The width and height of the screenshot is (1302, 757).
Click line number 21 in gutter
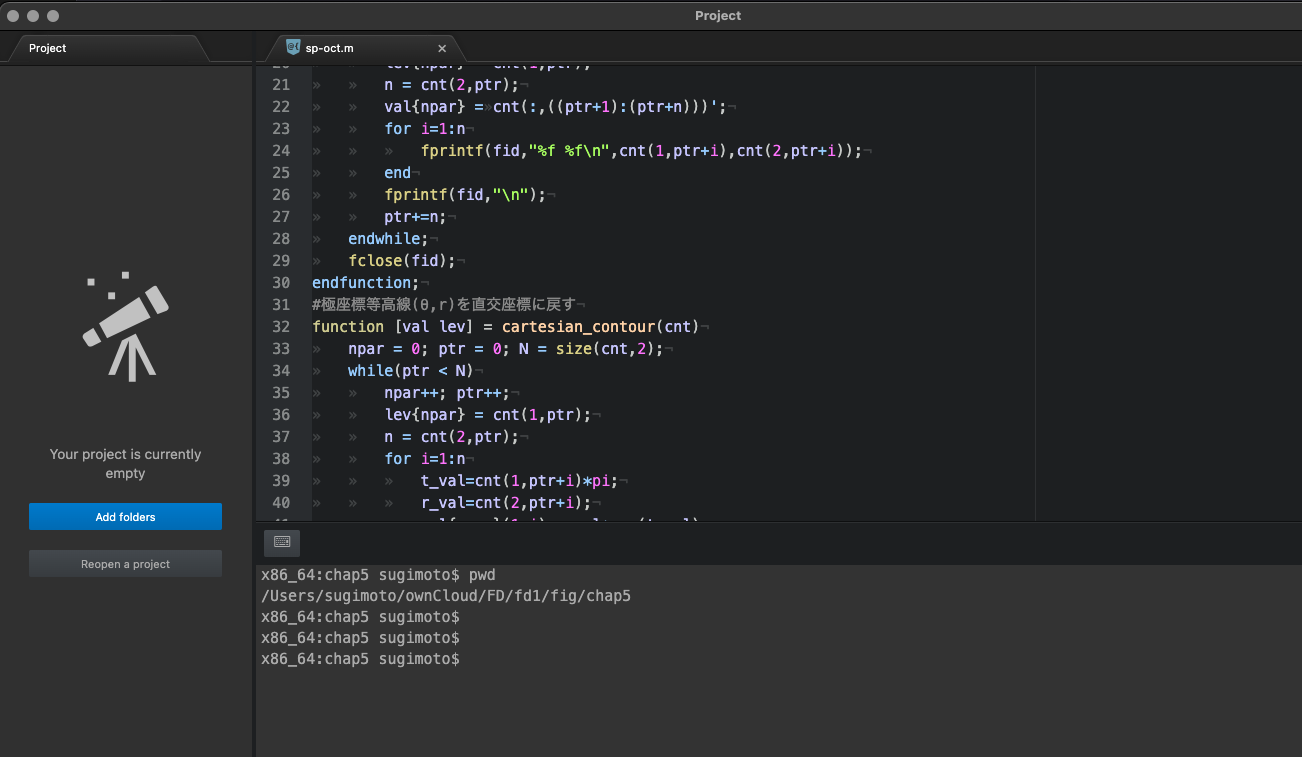[281, 85]
